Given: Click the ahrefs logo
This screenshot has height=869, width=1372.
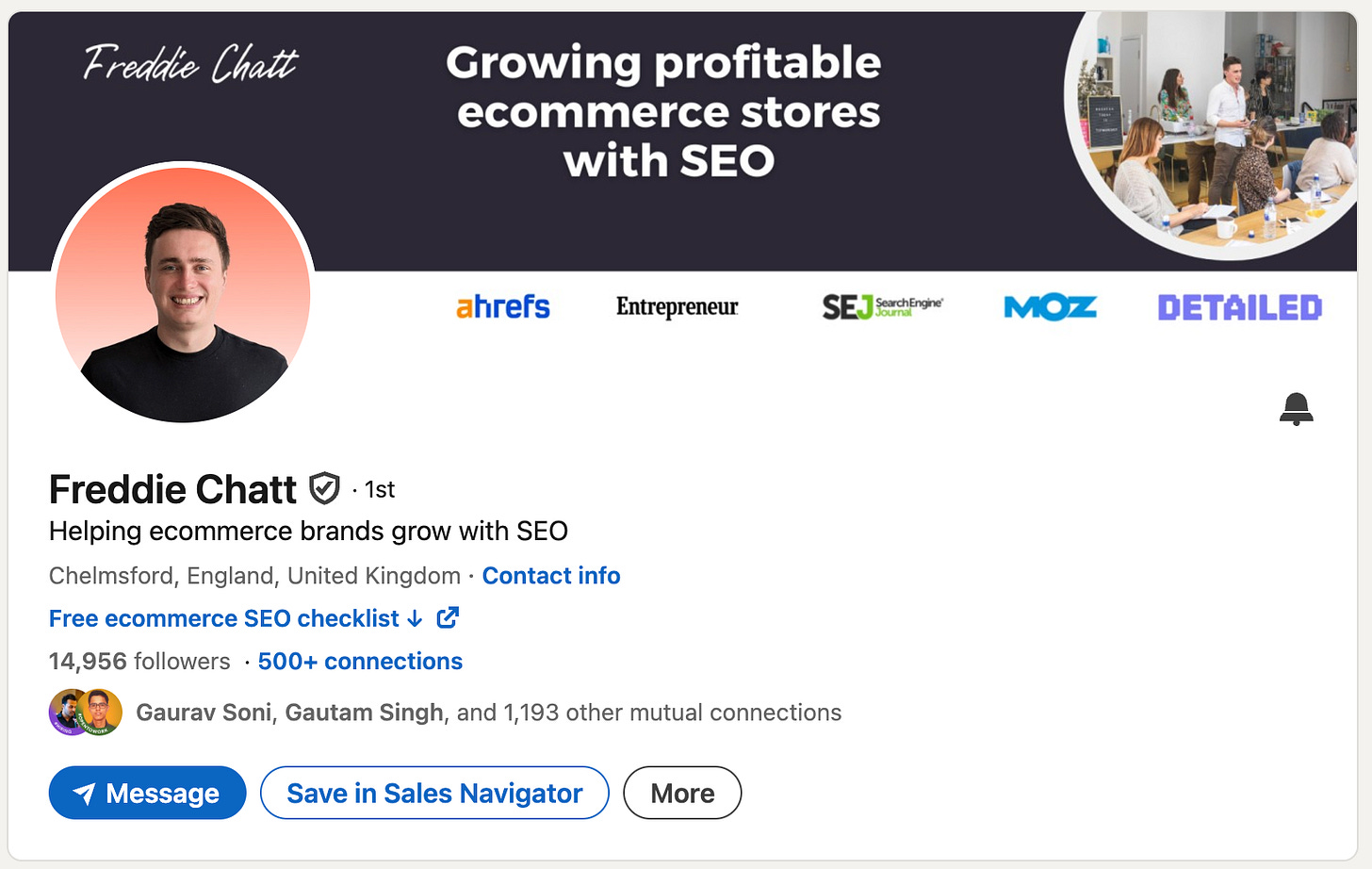Looking at the screenshot, I should [x=503, y=306].
